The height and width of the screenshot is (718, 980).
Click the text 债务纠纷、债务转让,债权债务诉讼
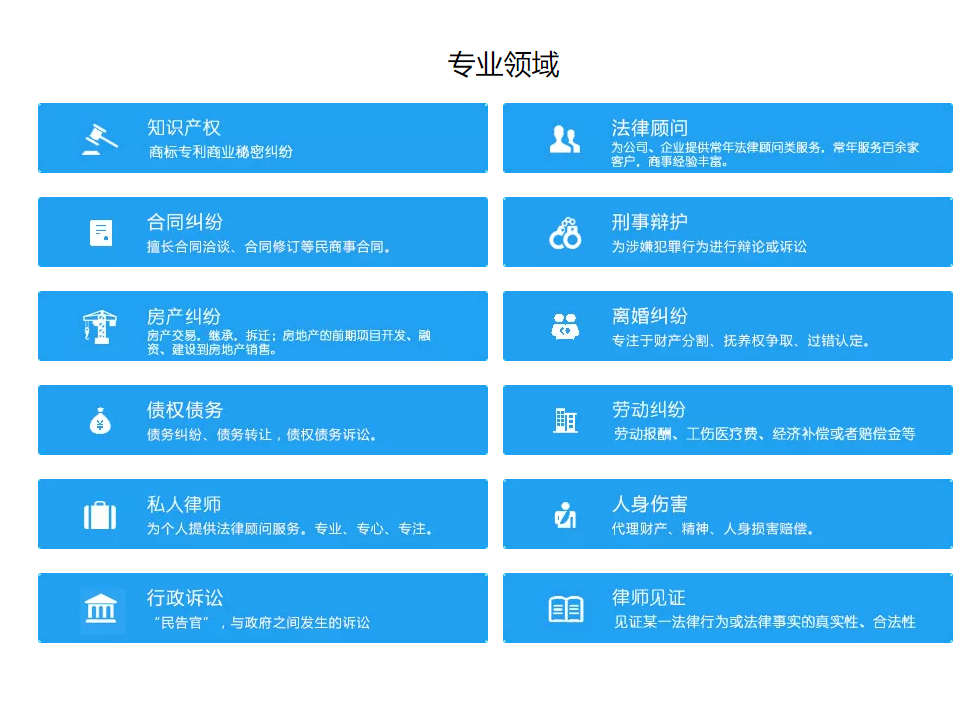[x=262, y=435]
